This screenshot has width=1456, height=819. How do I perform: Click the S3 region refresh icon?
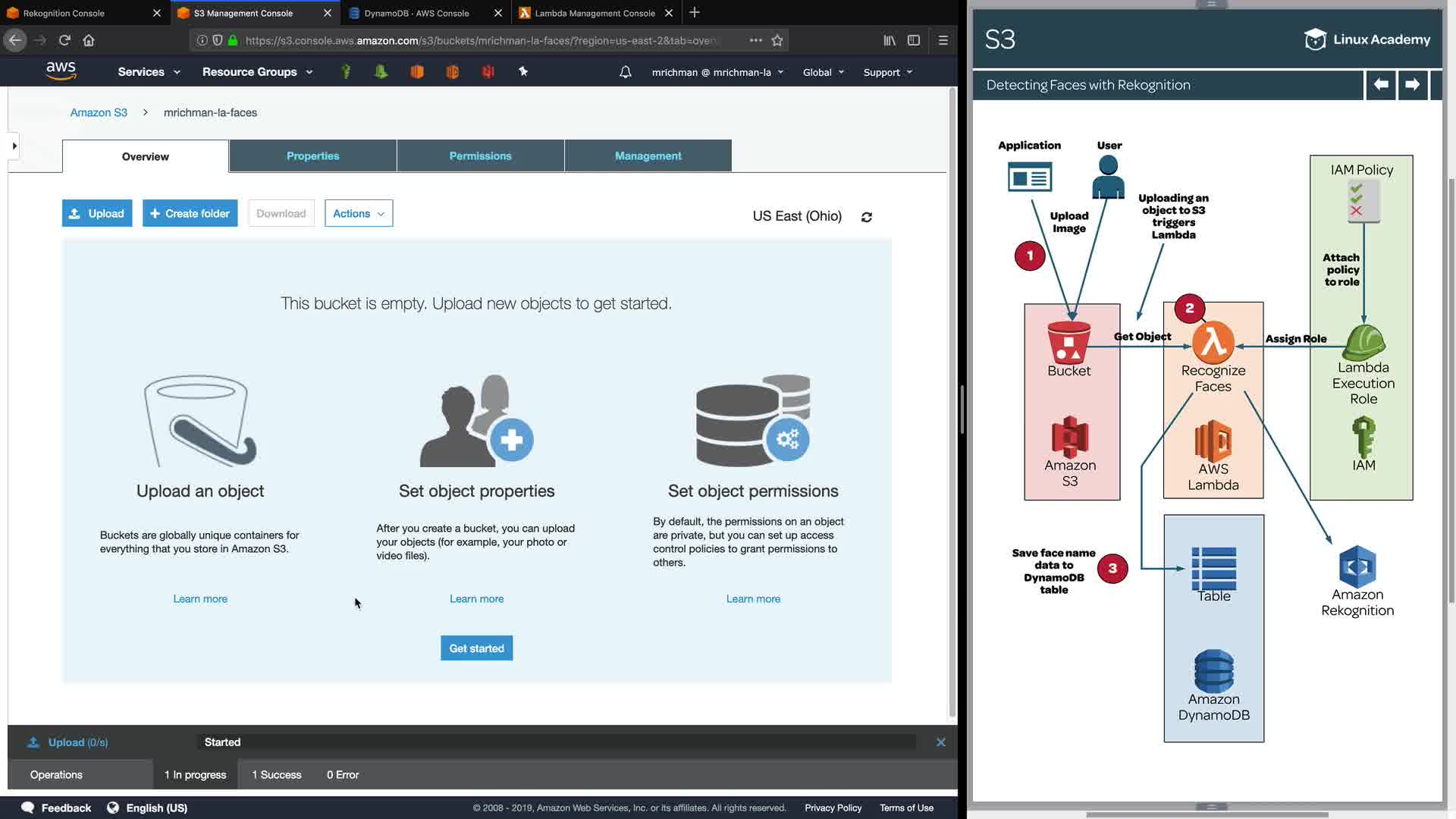tap(866, 217)
